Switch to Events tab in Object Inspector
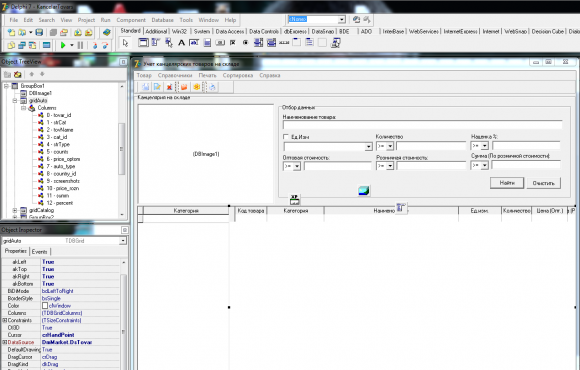 [40, 252]
